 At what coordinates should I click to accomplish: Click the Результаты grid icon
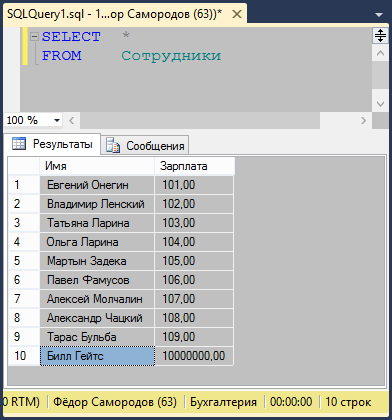click(19, 144)
